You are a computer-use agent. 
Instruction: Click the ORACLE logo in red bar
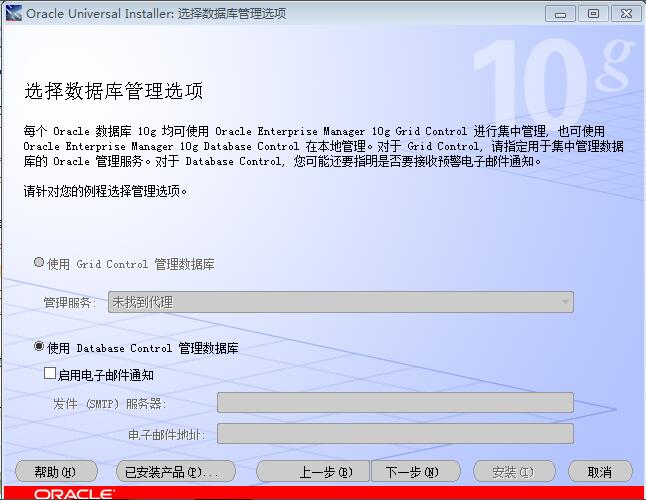pos(74,494)
